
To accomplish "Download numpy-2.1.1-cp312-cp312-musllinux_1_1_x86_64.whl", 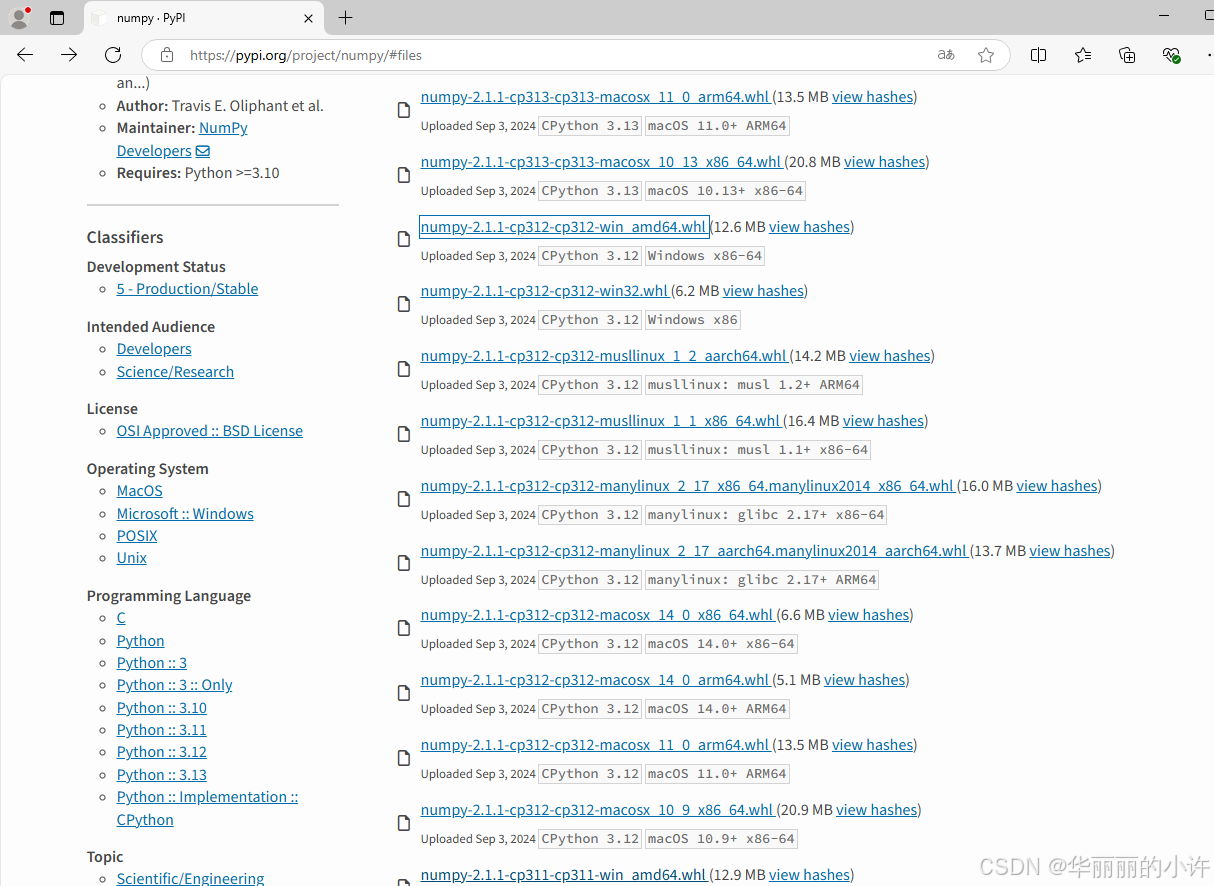I will [601, 421].
